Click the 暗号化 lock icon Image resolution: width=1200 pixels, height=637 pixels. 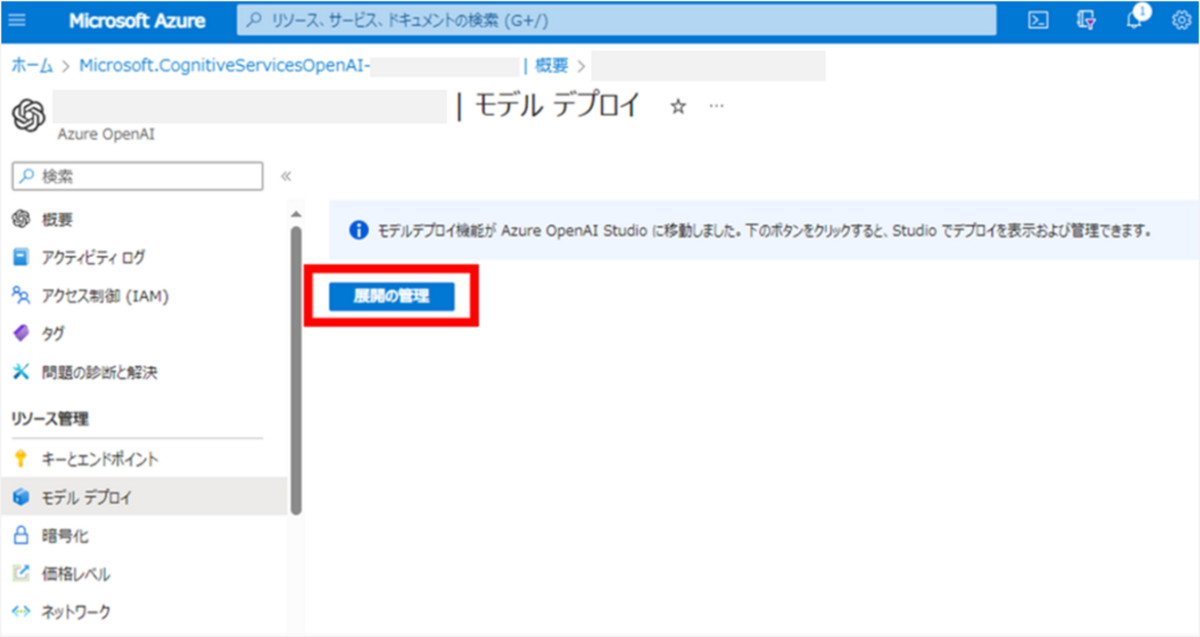point(21,536)
